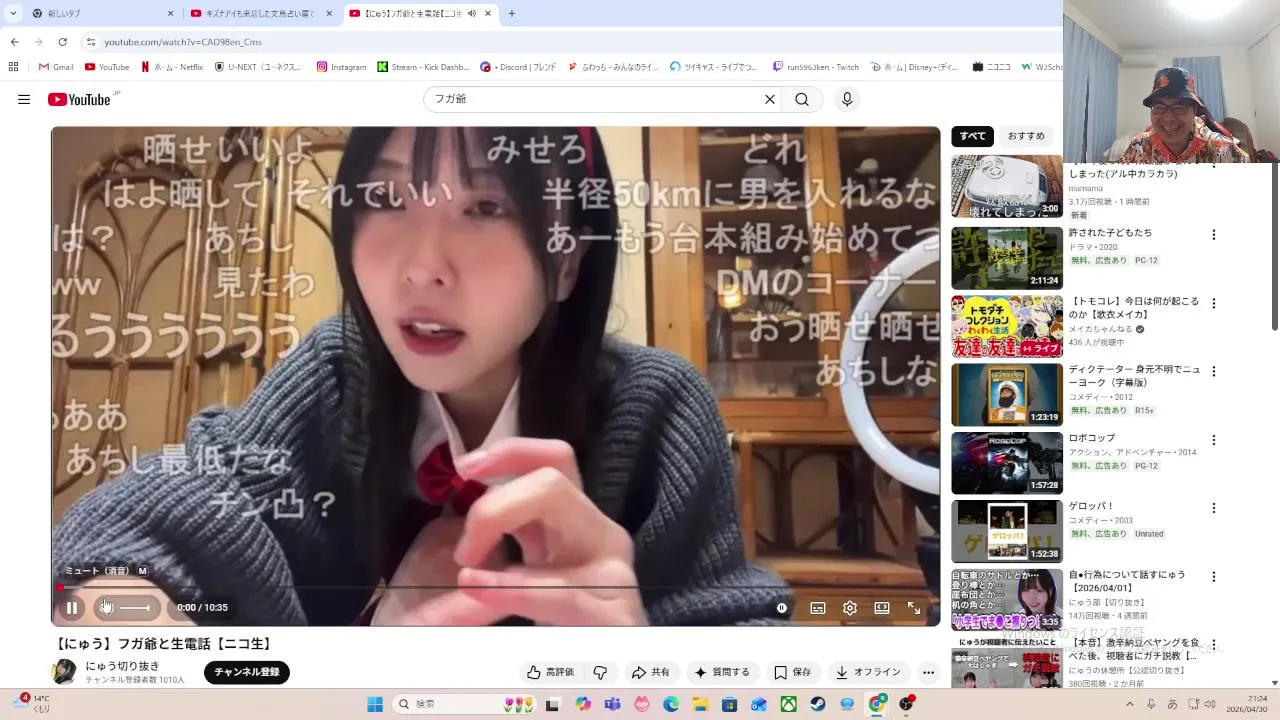Open the Discord フレンド bookmark
This screenshot has width=1280, height=720.
pyautogui.click(x=518, y=67)
